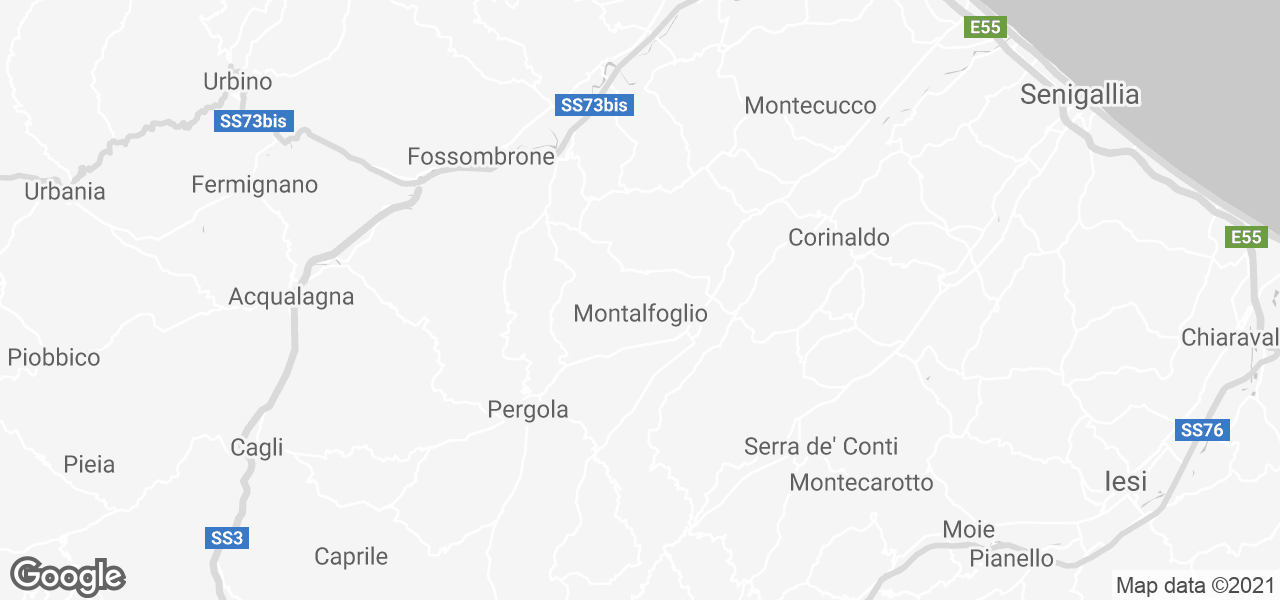Click the Corinaldo town label
Screen dimensions: 1280x600
pos(839,238)
